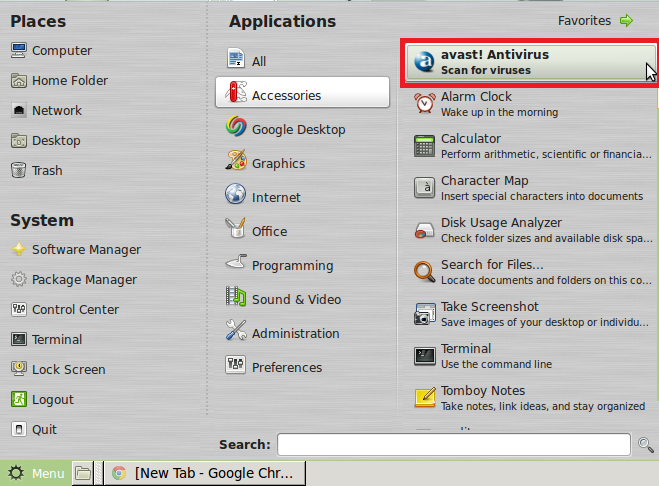Open Control Center

tap(65, 309)
